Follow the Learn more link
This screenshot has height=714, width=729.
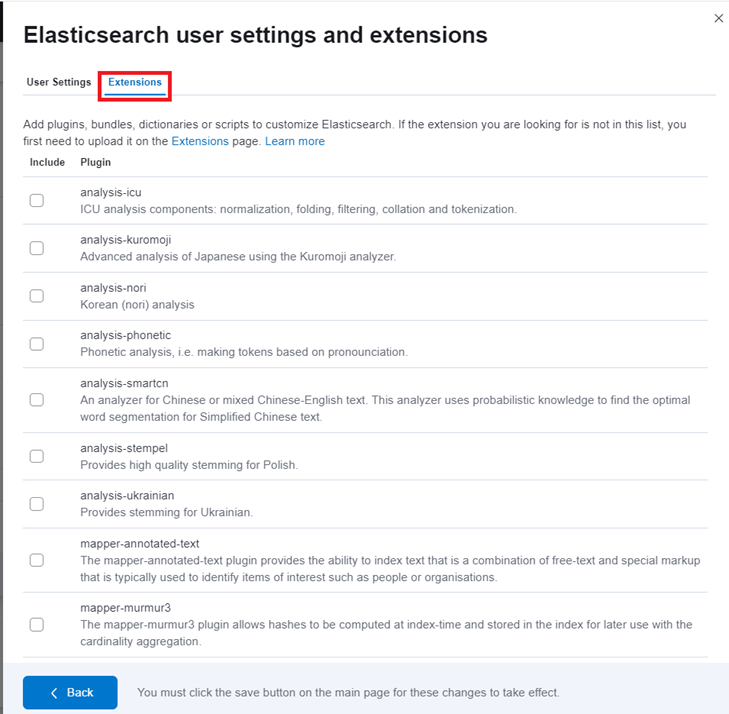pyautogui.click(x=295, y=141)
